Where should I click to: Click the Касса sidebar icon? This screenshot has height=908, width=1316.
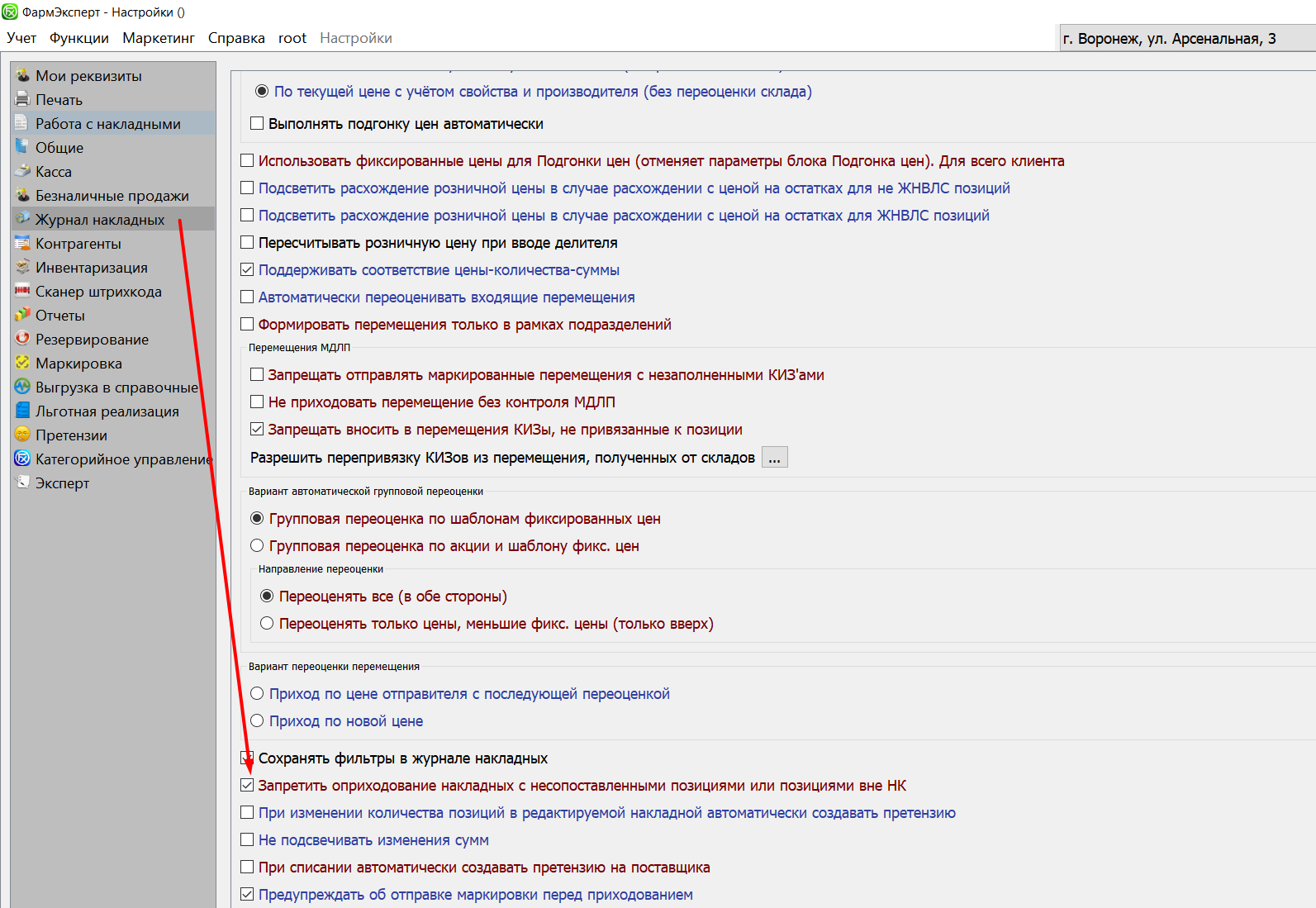click(22, 172)
